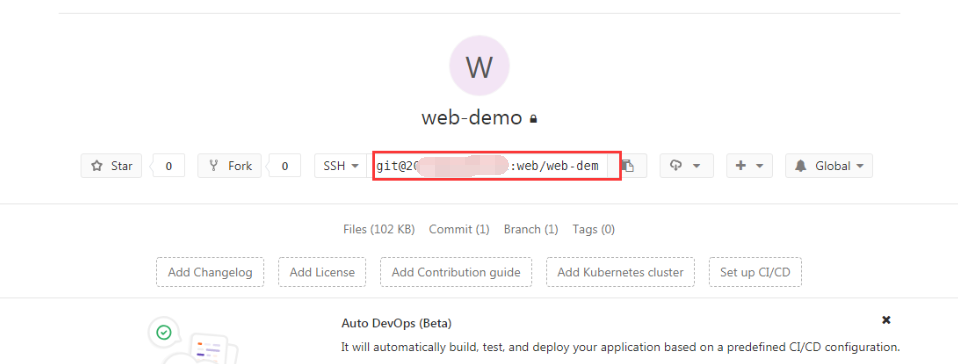
Task: Open the Global notification dropdown
Action: coord(828,166)
